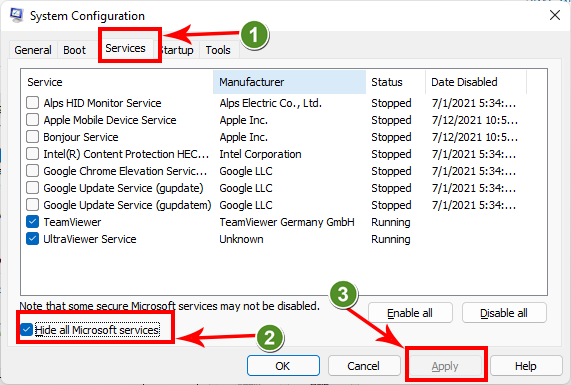Click the Unknown manufacturer cell

tap(241, 239)
